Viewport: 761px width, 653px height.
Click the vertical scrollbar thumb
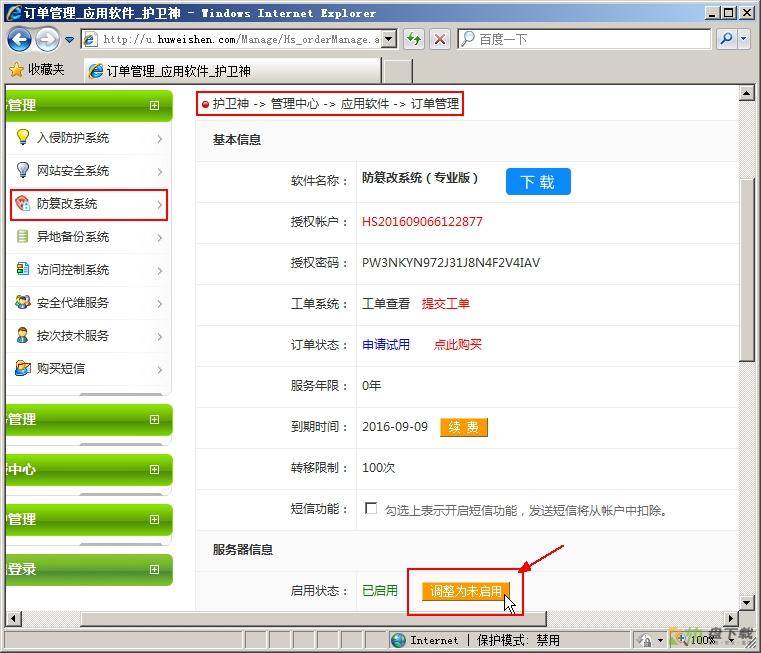[746, 269]
